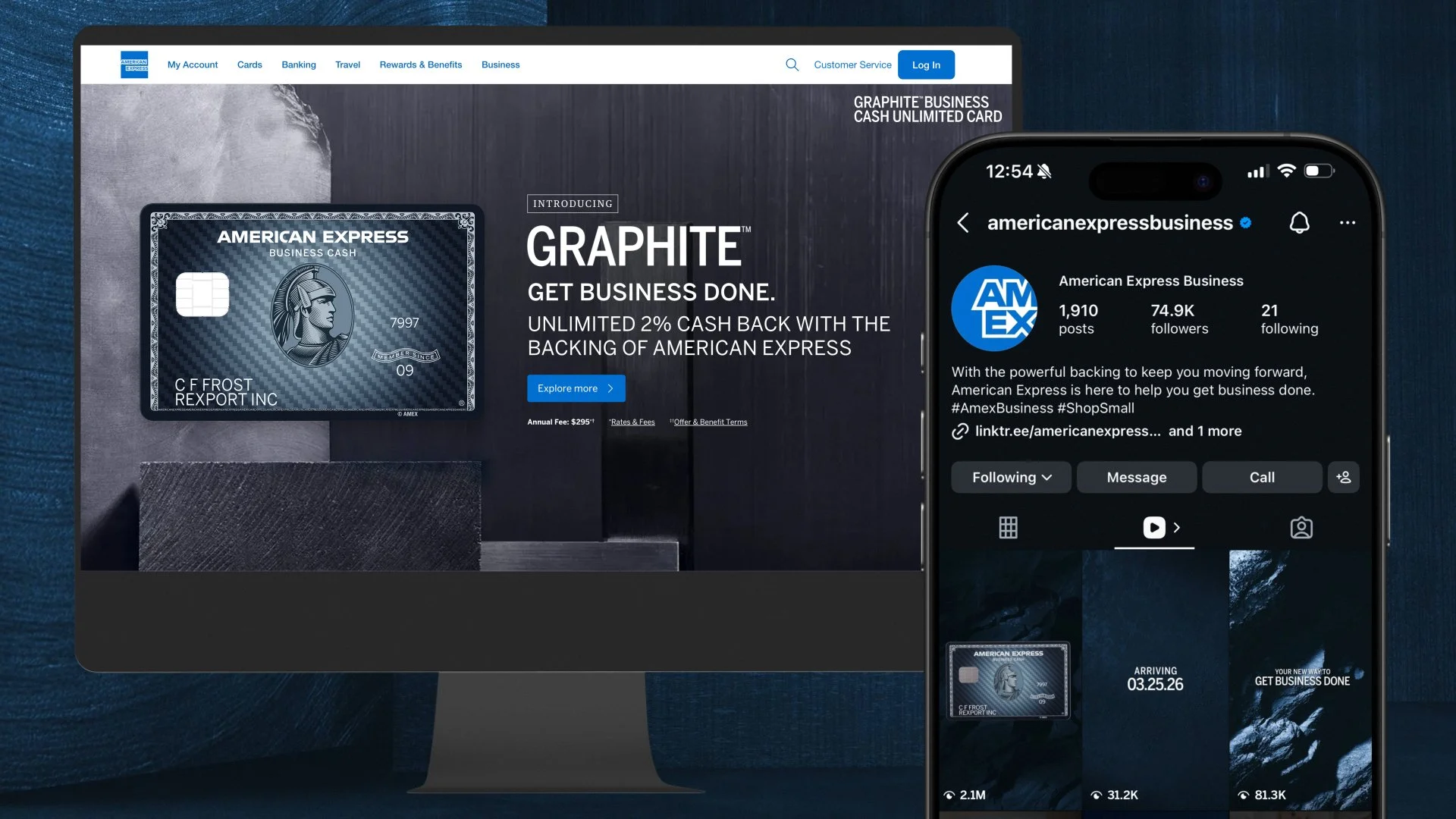Click the Explore more button
The image size is (1456, 819).
[576, 388]
